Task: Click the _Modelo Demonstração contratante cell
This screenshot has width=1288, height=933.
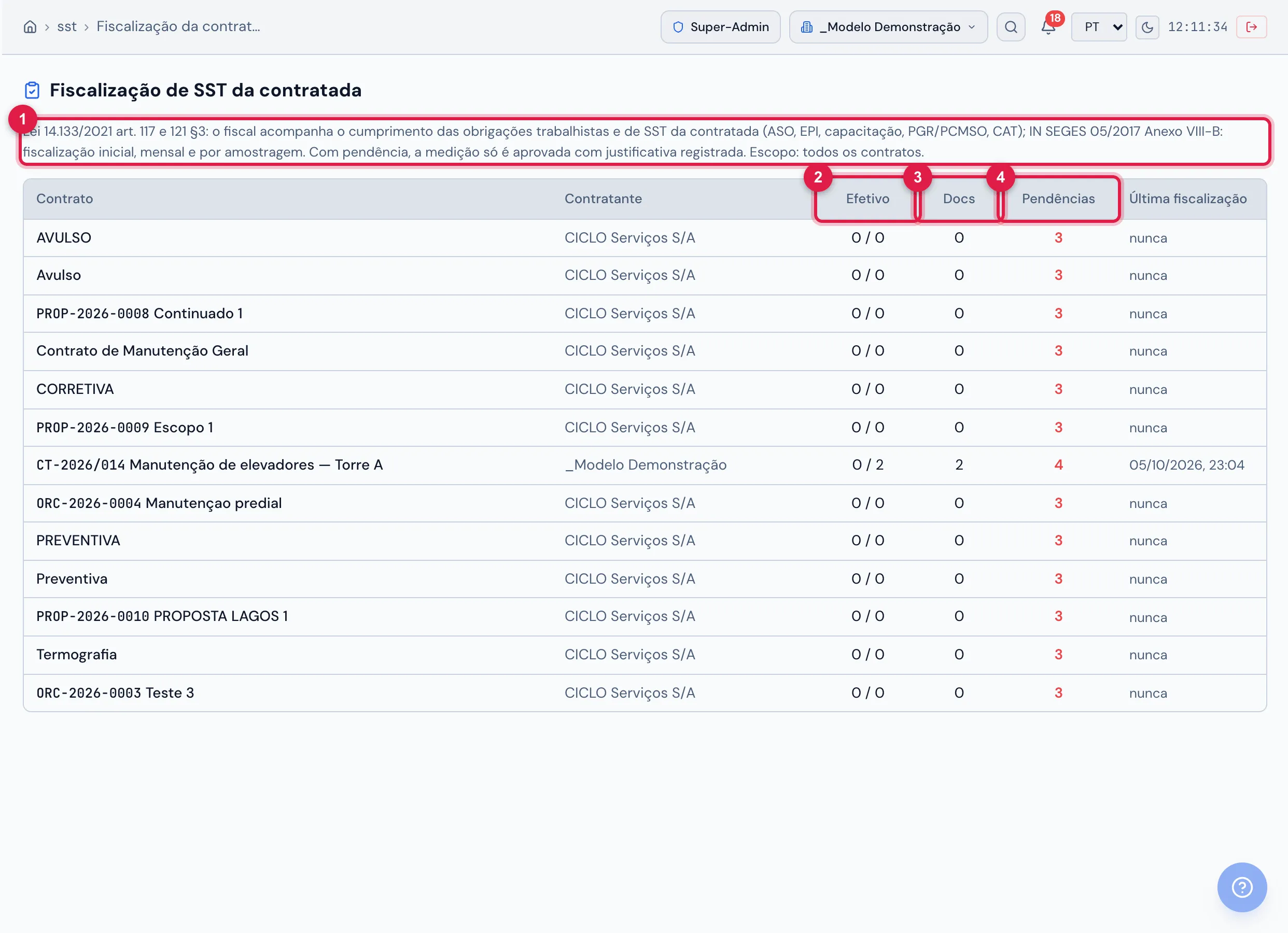Action: point(645,465)
